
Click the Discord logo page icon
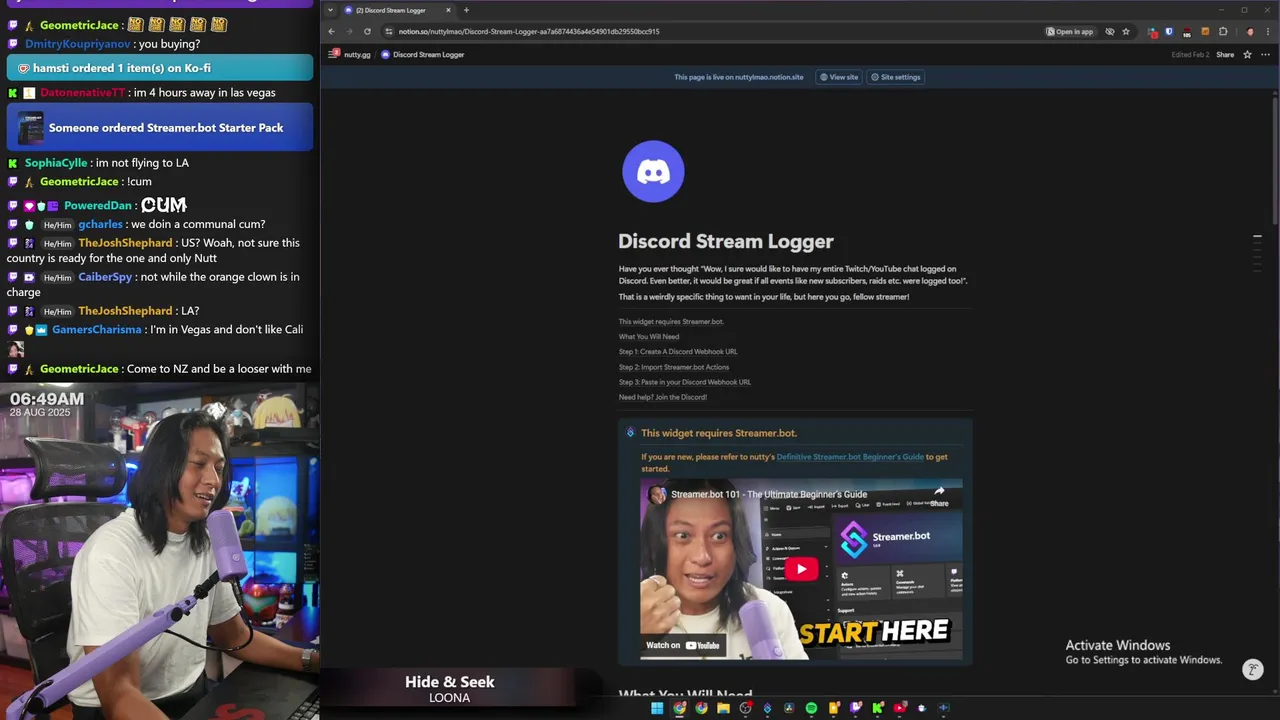[653, 171]
